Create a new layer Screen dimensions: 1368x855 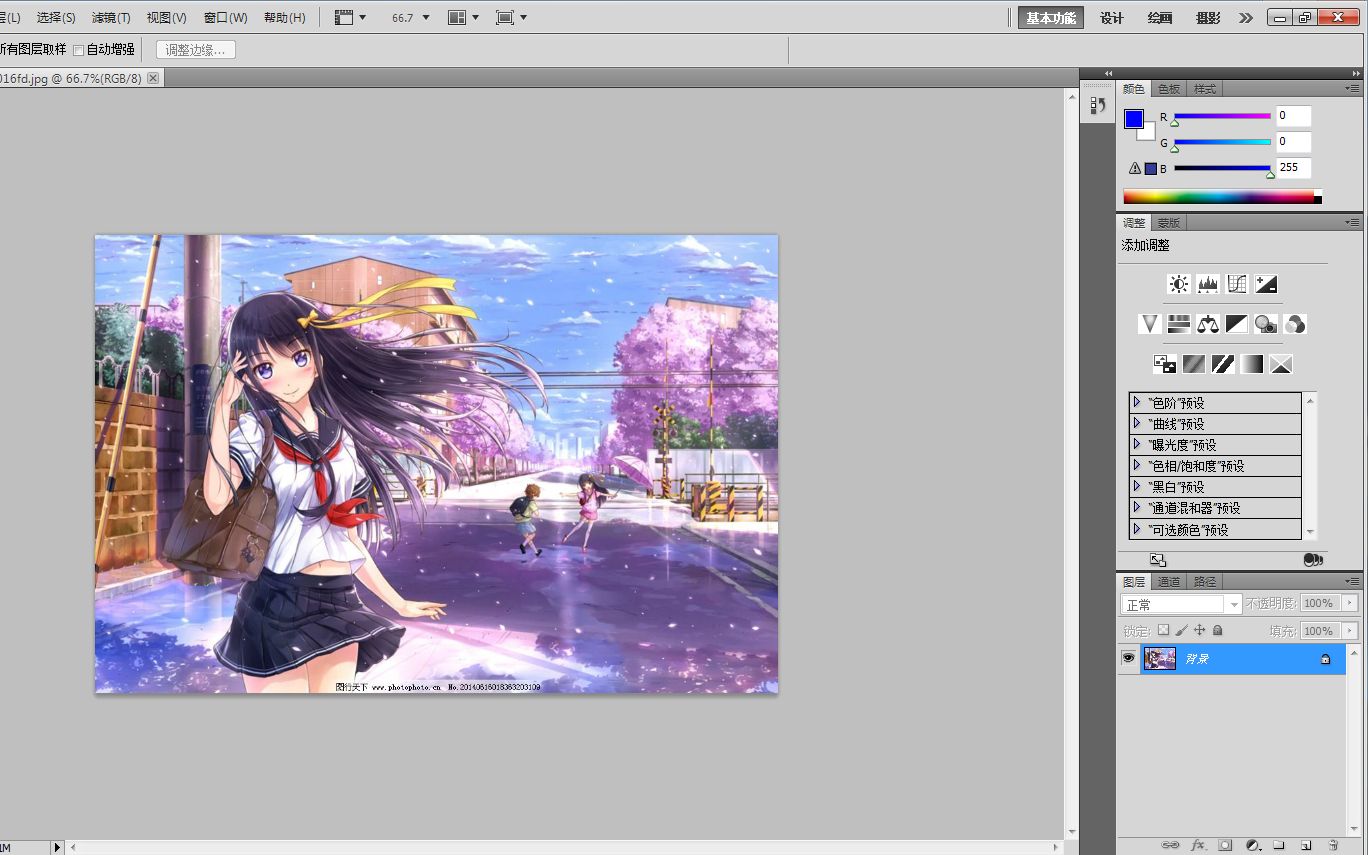[1305, 847]
